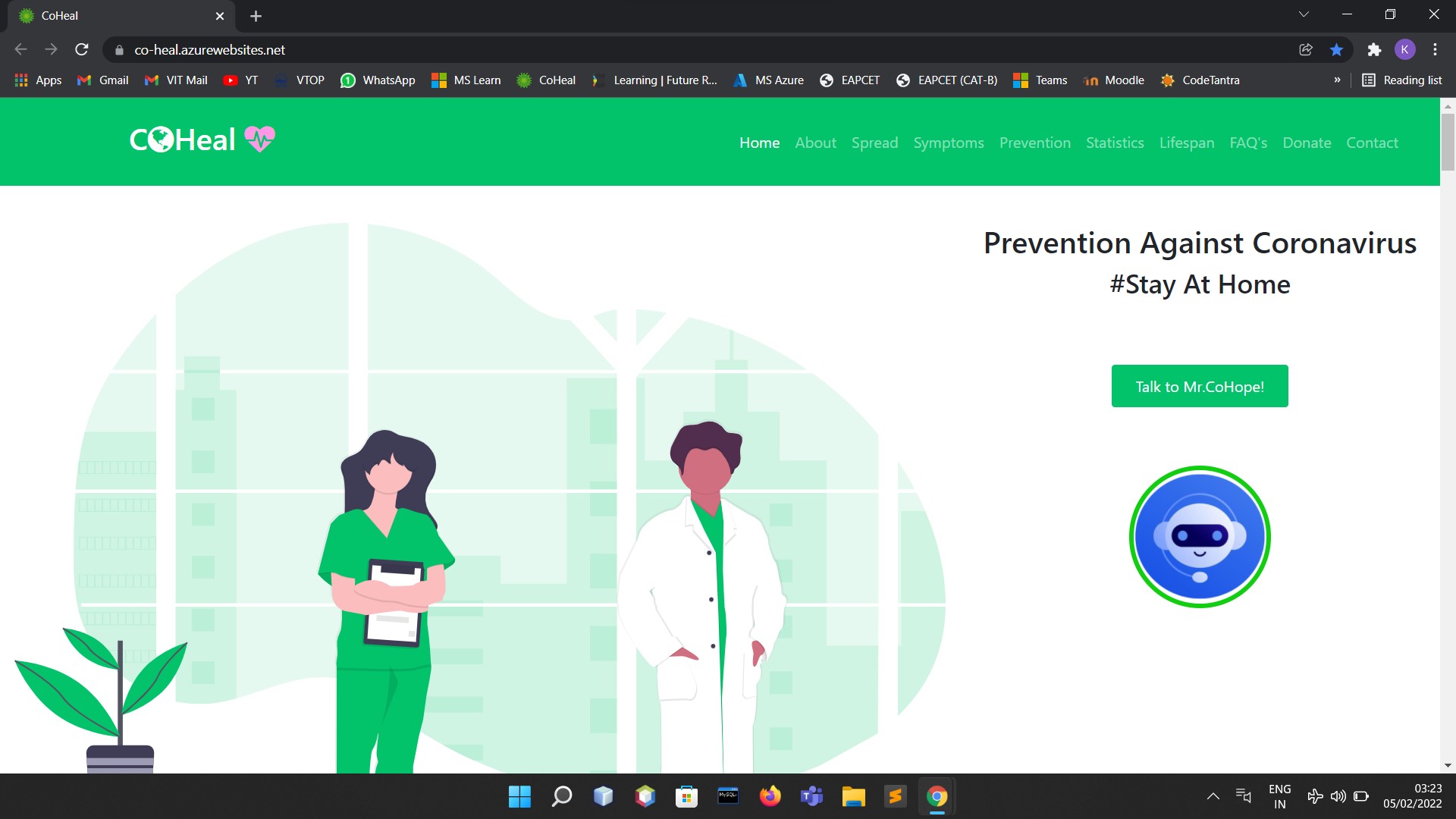Click Talk to Mr.CoHope! button
The height and width of the screenshot is (819, 1456).
click(1200, 387)
